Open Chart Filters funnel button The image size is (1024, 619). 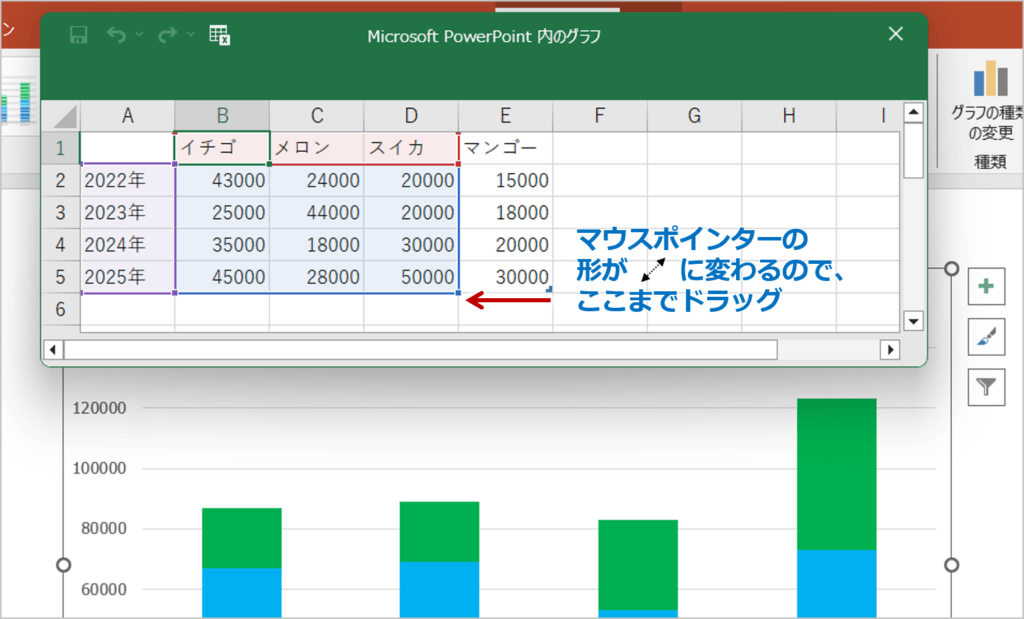point(986,387)
